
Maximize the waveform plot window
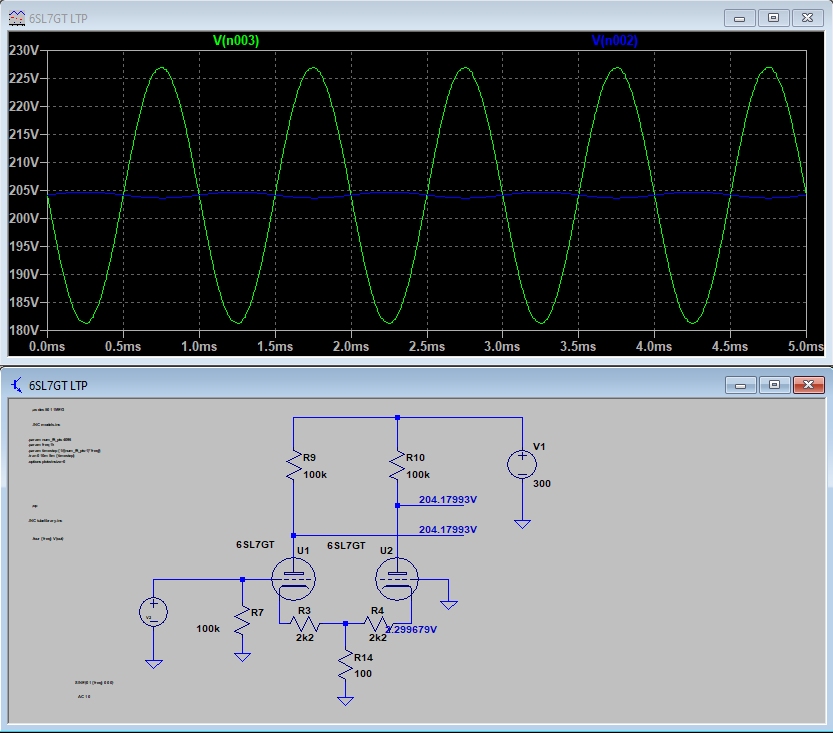tap(774, 18)
